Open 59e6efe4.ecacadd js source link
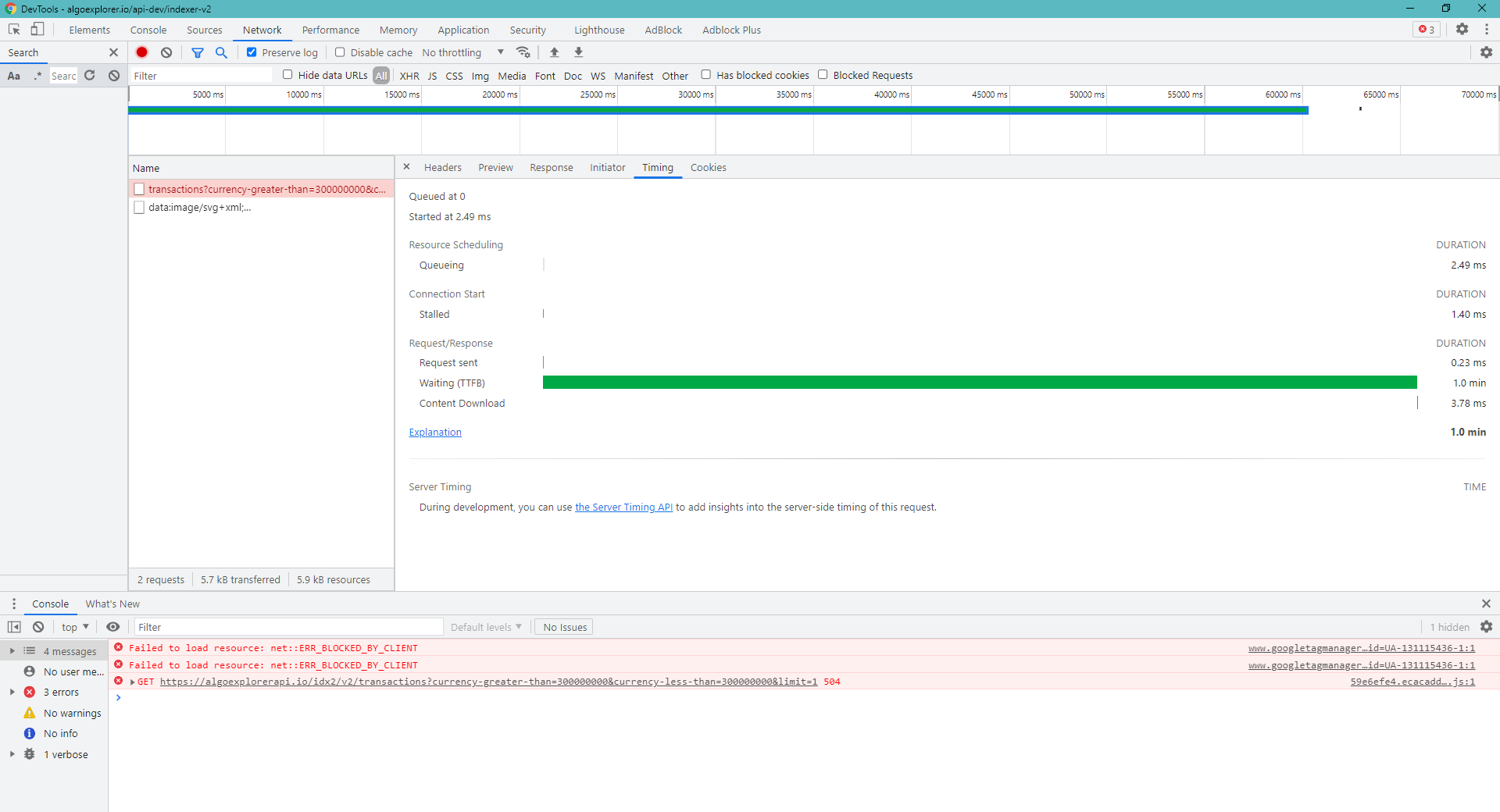The height and width of the screenshot is (812, 1500). click(1412, 682)
